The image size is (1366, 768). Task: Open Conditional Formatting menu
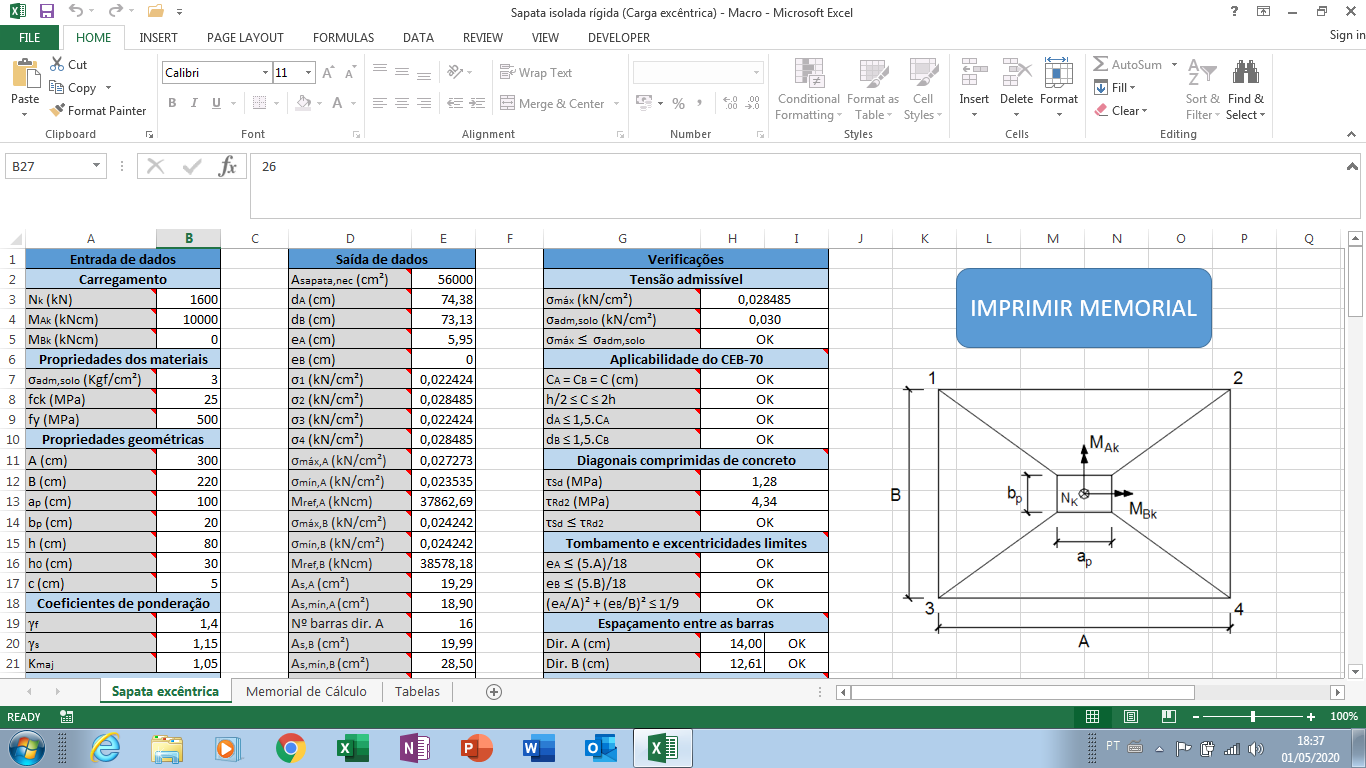[x=809, y=89]
